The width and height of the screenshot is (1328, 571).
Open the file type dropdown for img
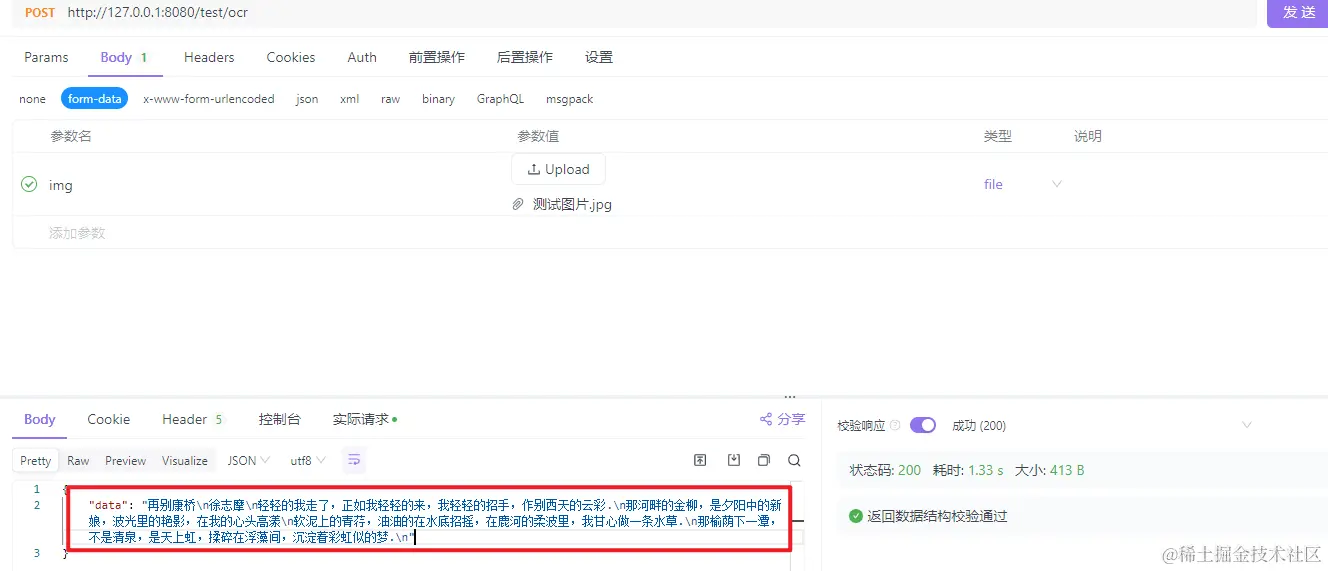[1023, 184]
